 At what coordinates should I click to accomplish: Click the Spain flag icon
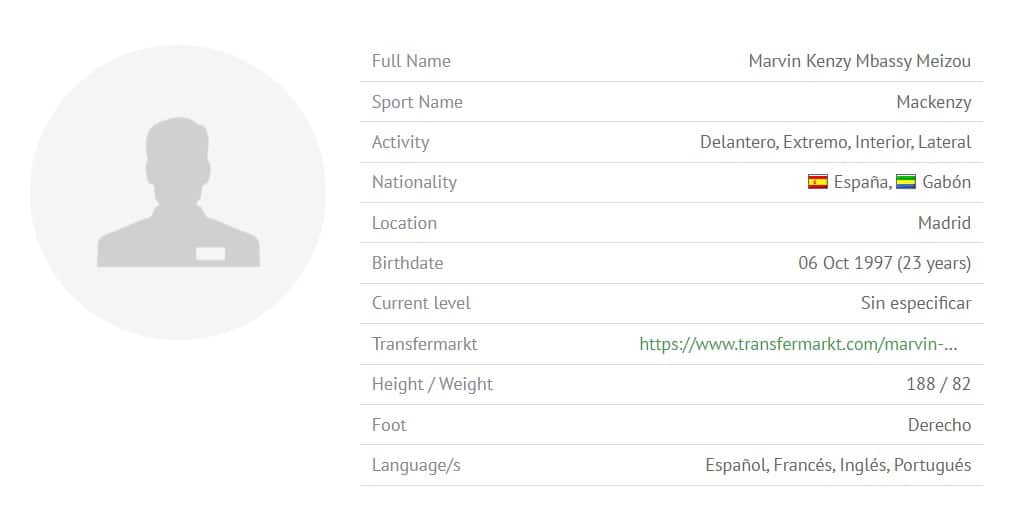[817, 181]
